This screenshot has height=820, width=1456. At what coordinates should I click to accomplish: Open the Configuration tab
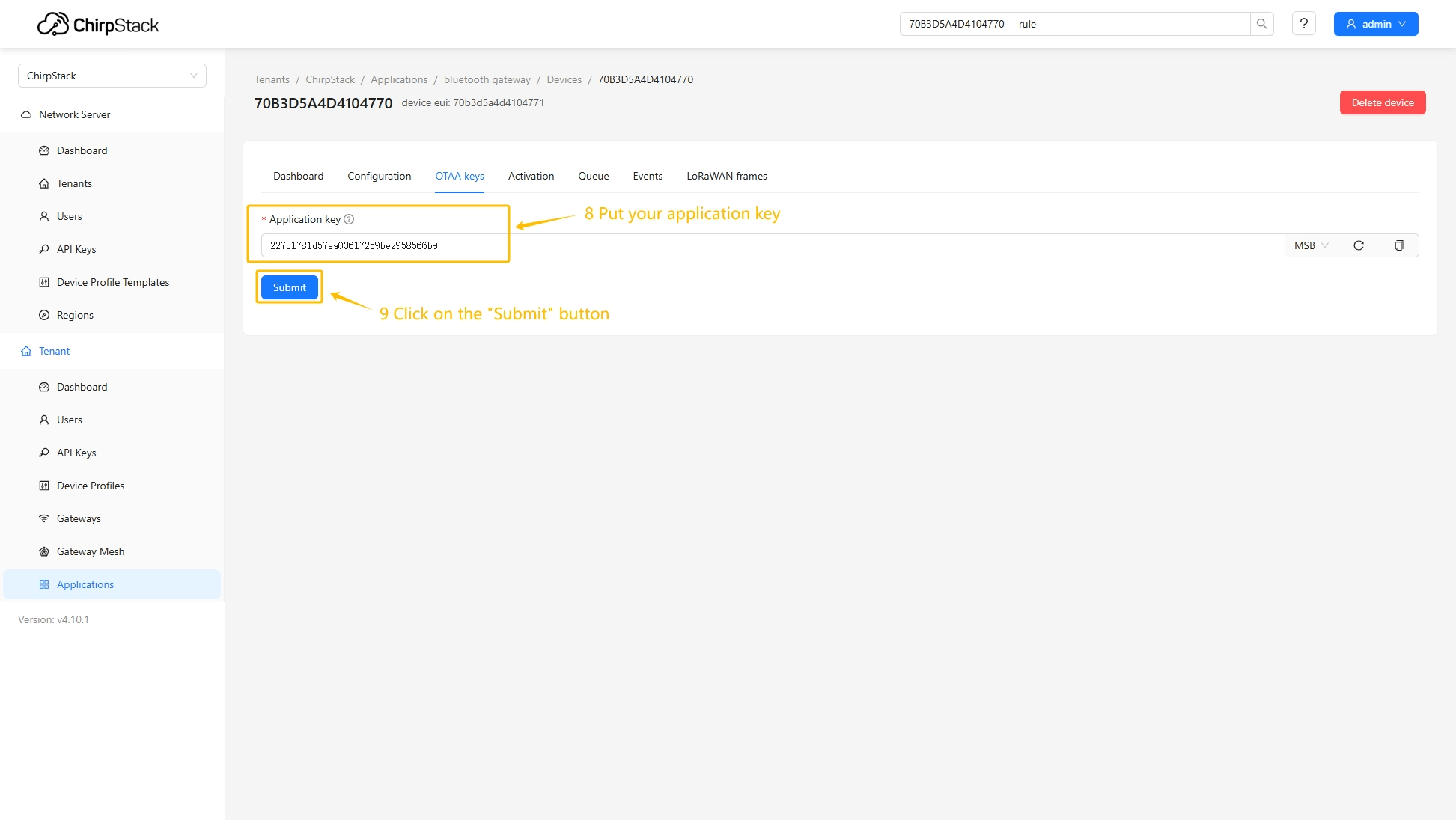pos(379,176)
